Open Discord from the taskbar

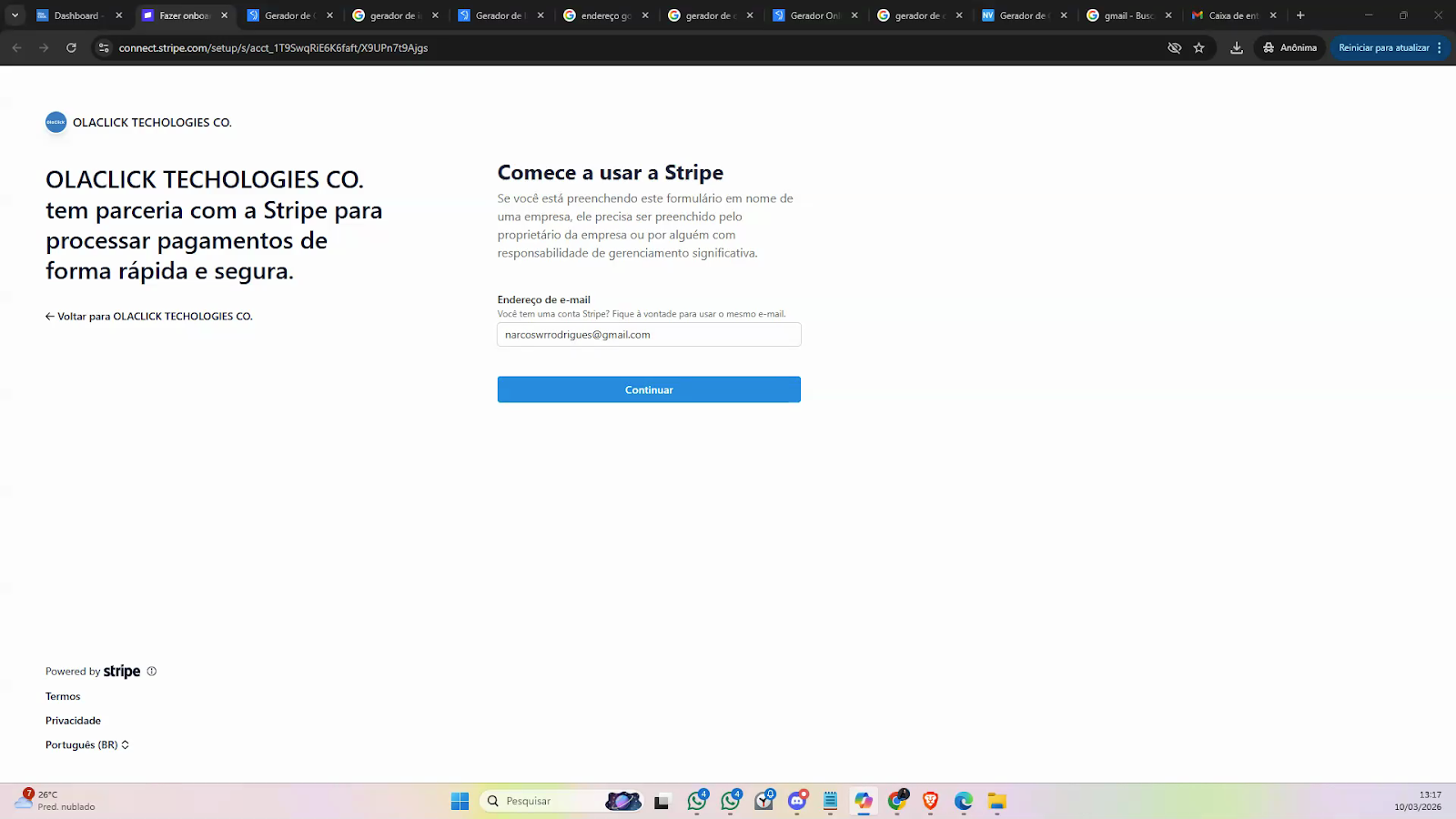tap(797, 801)
